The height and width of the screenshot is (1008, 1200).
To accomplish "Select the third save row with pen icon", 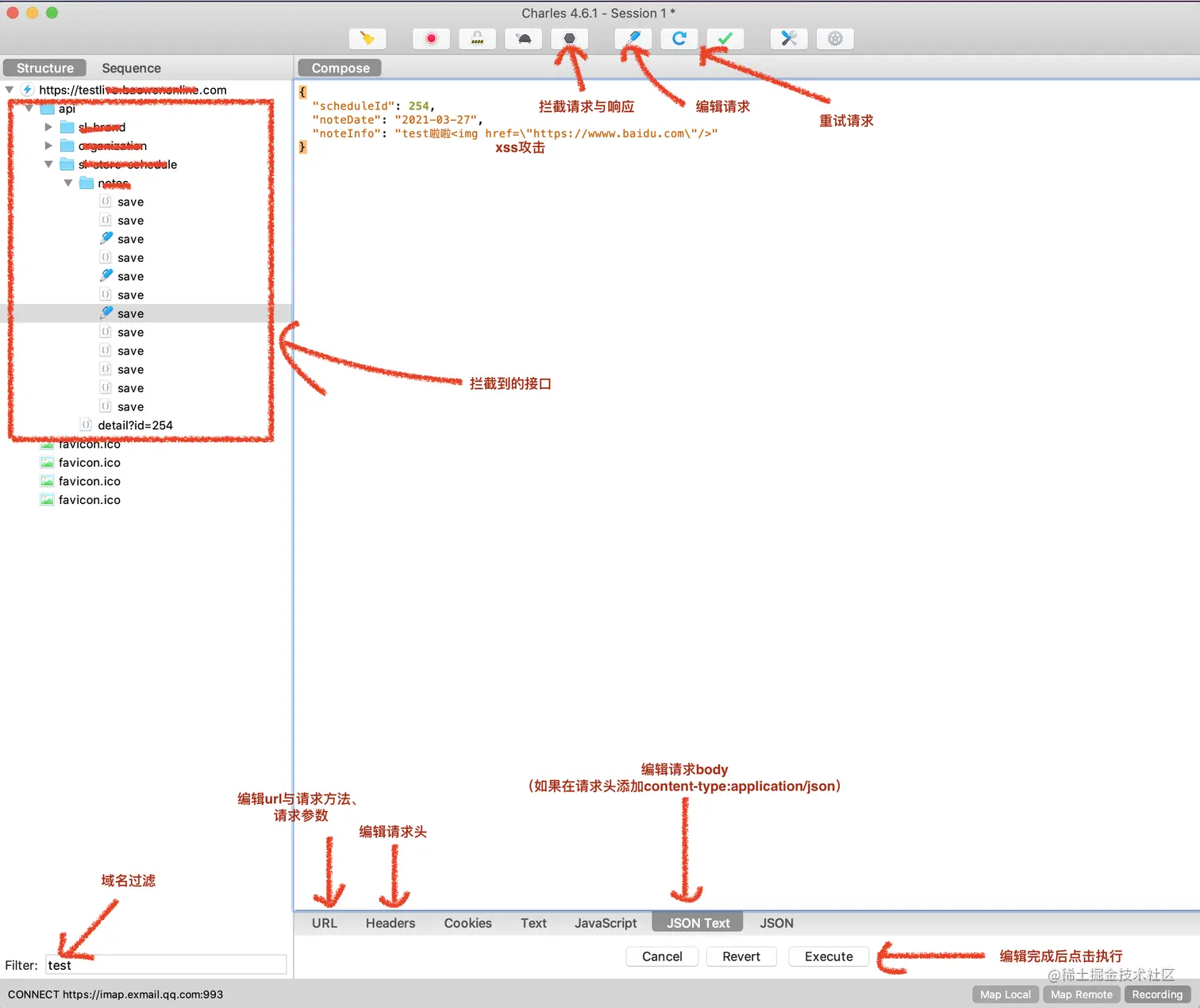I will 131,239.
